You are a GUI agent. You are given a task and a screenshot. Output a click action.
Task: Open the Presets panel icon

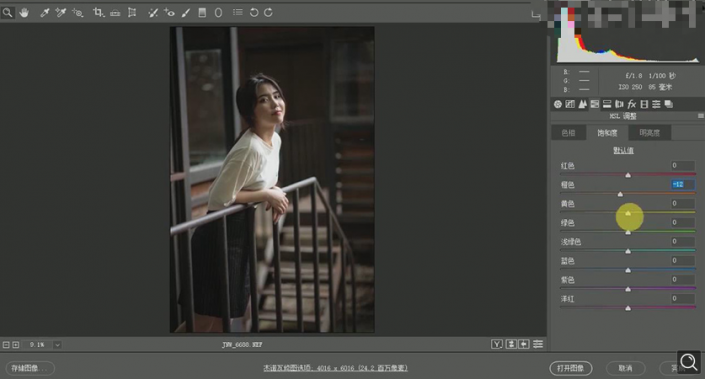pyautogui.click(x=656, y=104)
